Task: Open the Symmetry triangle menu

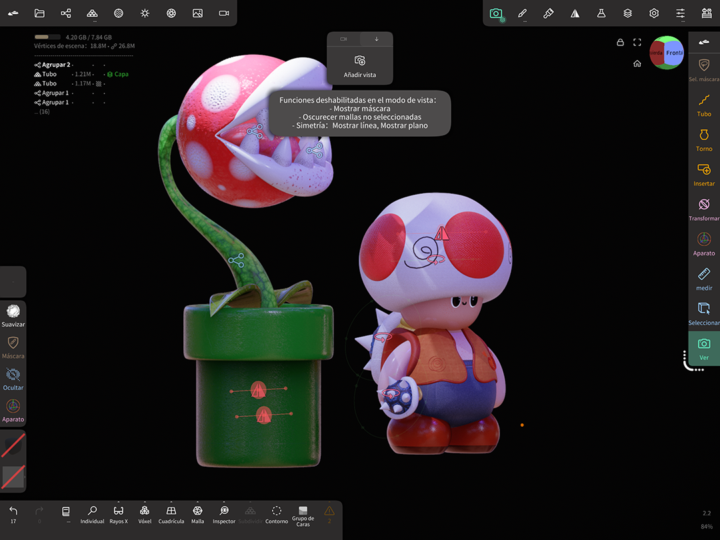Action: pos(575,13)
